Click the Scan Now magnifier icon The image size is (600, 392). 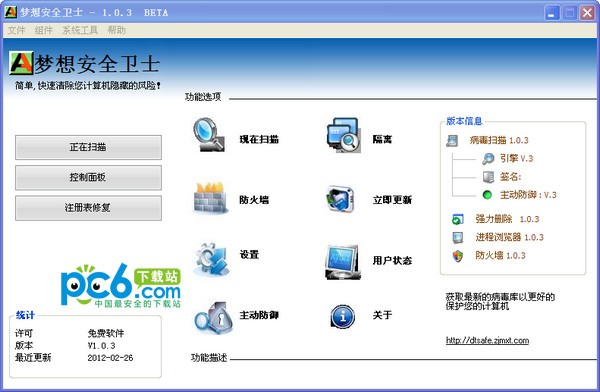coord(209,134)
